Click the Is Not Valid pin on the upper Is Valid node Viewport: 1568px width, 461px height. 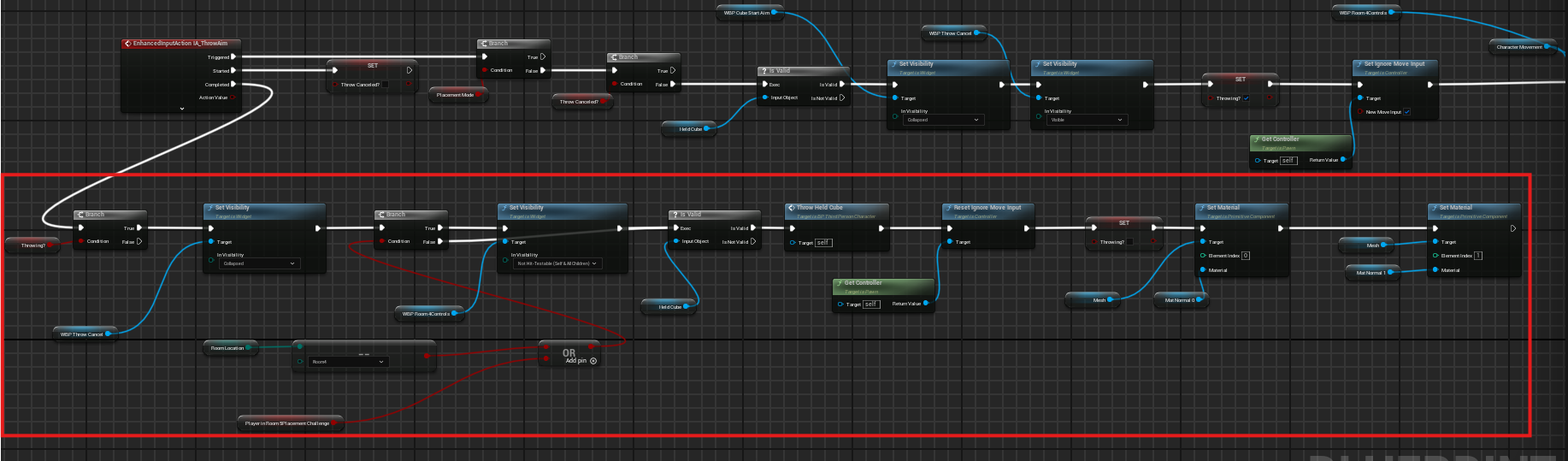click(842, 98)
